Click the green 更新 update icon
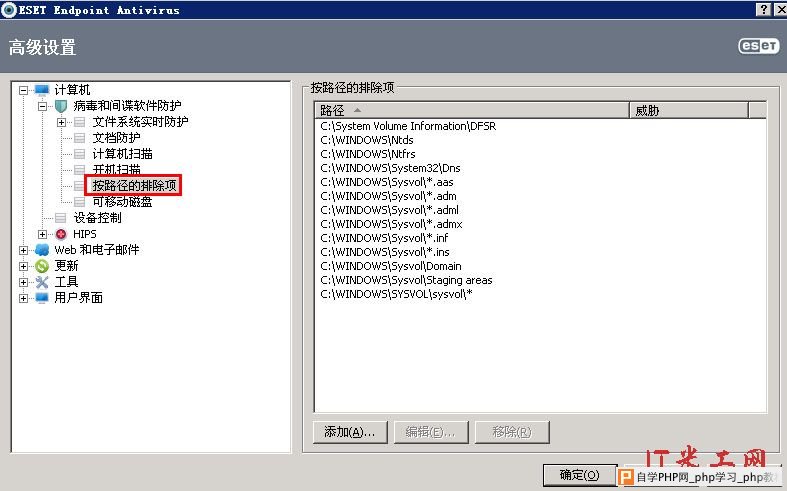The image size is (787, 491). tap(42, 266)
